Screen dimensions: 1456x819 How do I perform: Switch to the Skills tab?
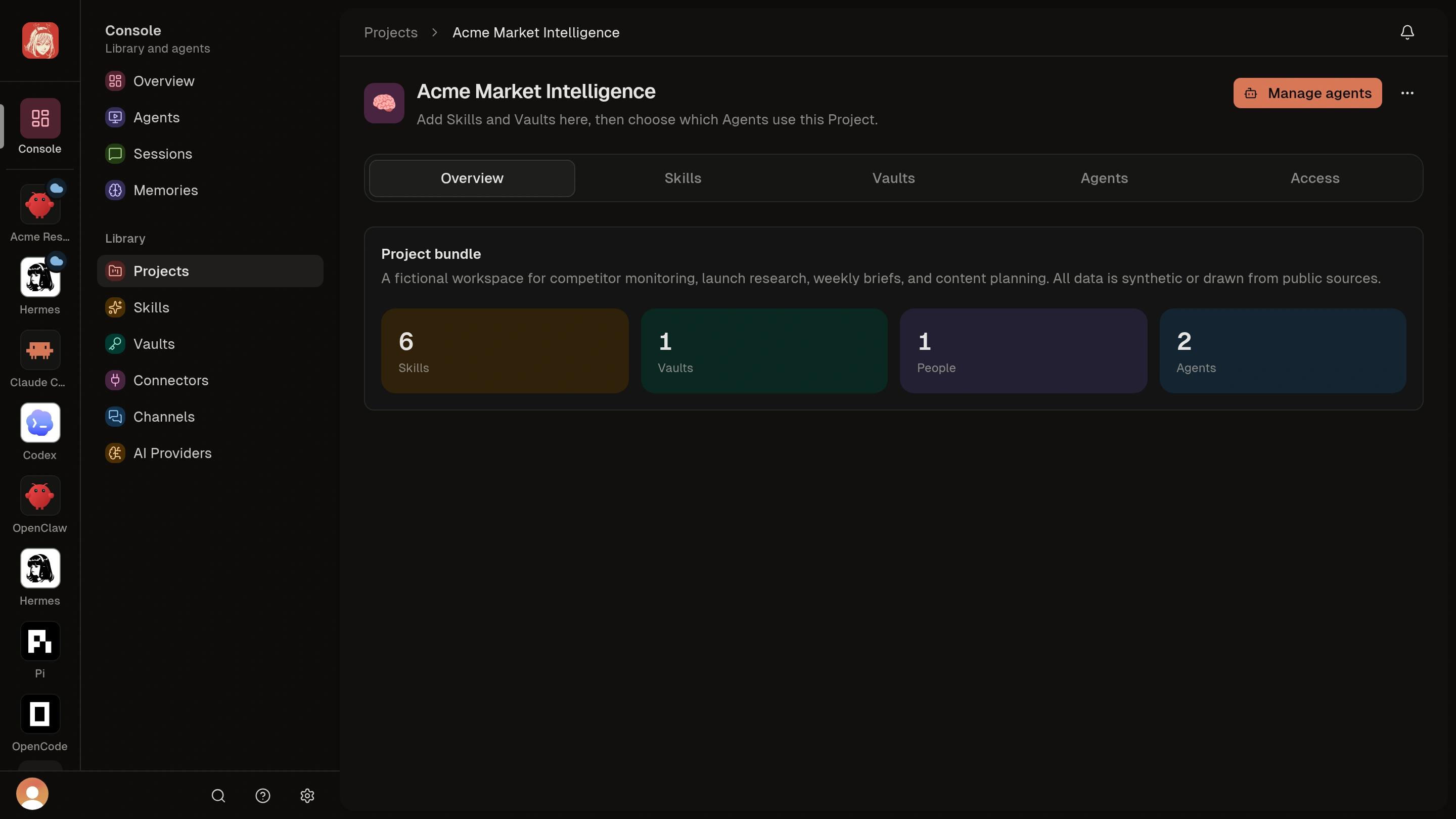click(683, 178)
